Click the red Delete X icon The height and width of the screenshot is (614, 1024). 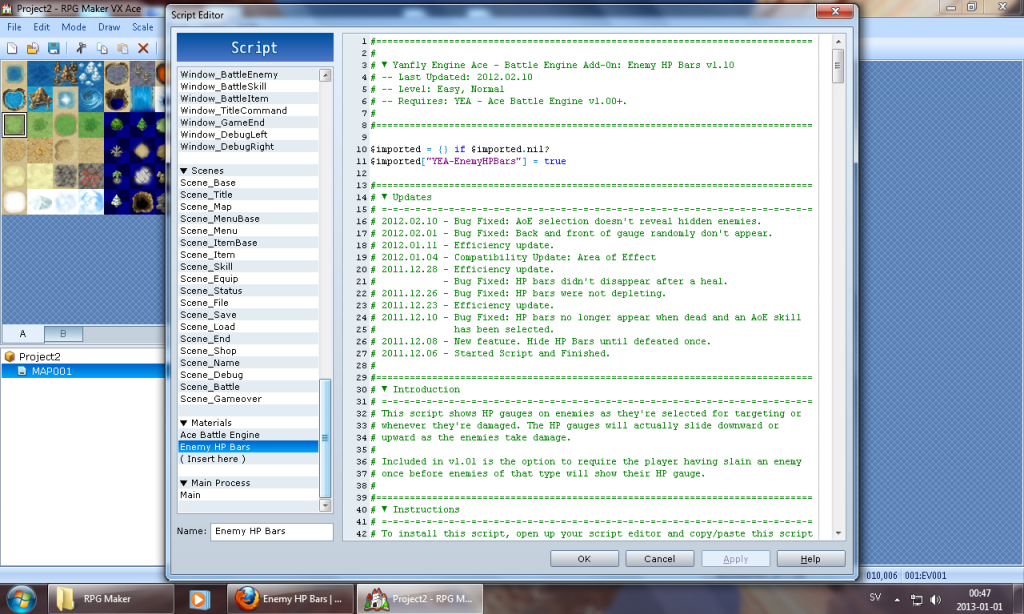(144, 48)
